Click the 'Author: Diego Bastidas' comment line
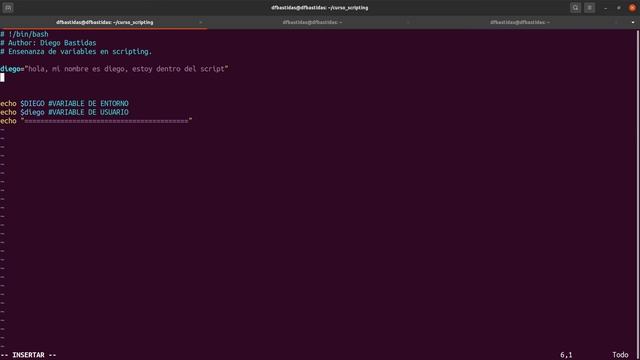The image size is (640, 360). click(48, 43)
